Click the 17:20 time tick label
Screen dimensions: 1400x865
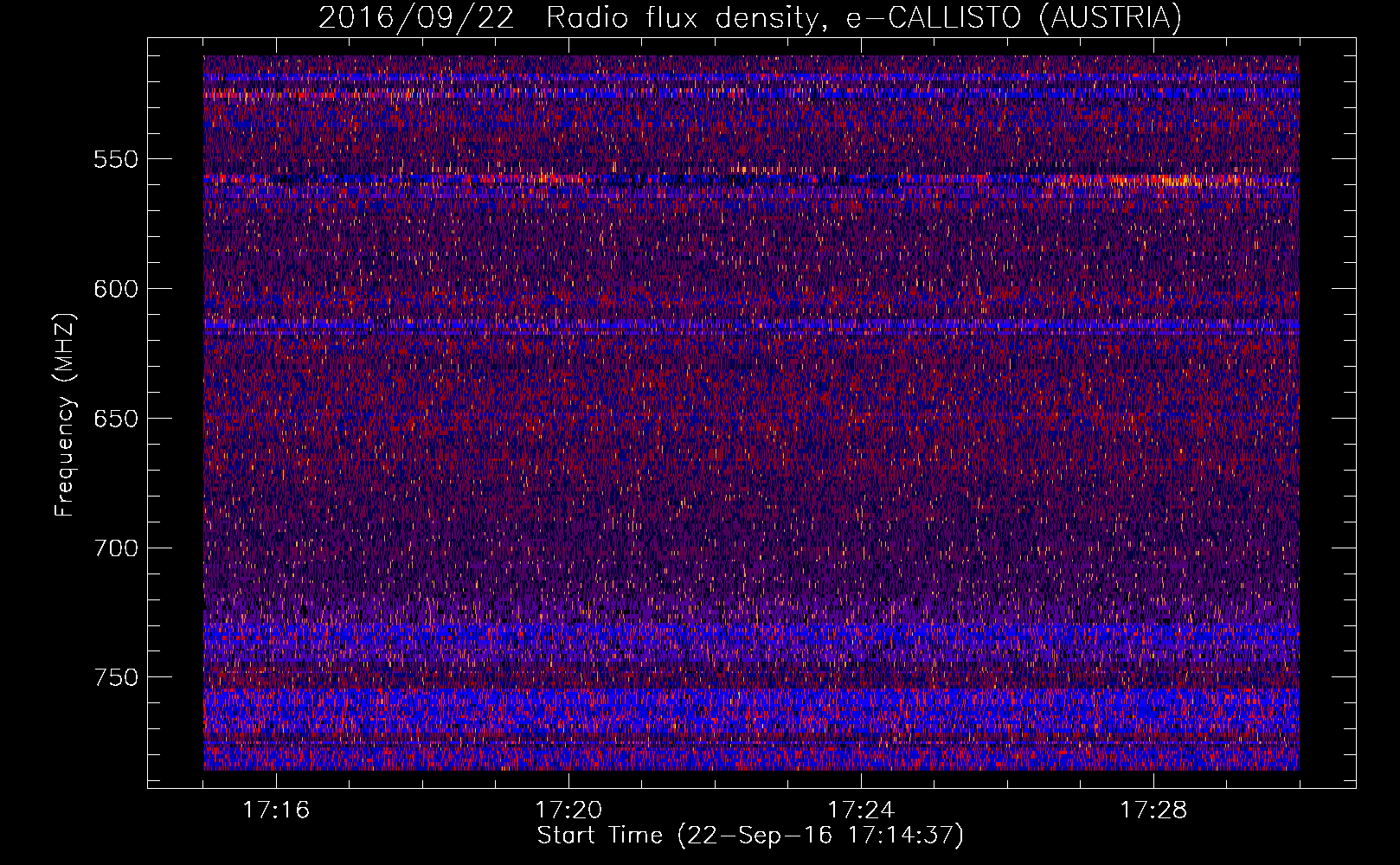(x=568, y=811)
